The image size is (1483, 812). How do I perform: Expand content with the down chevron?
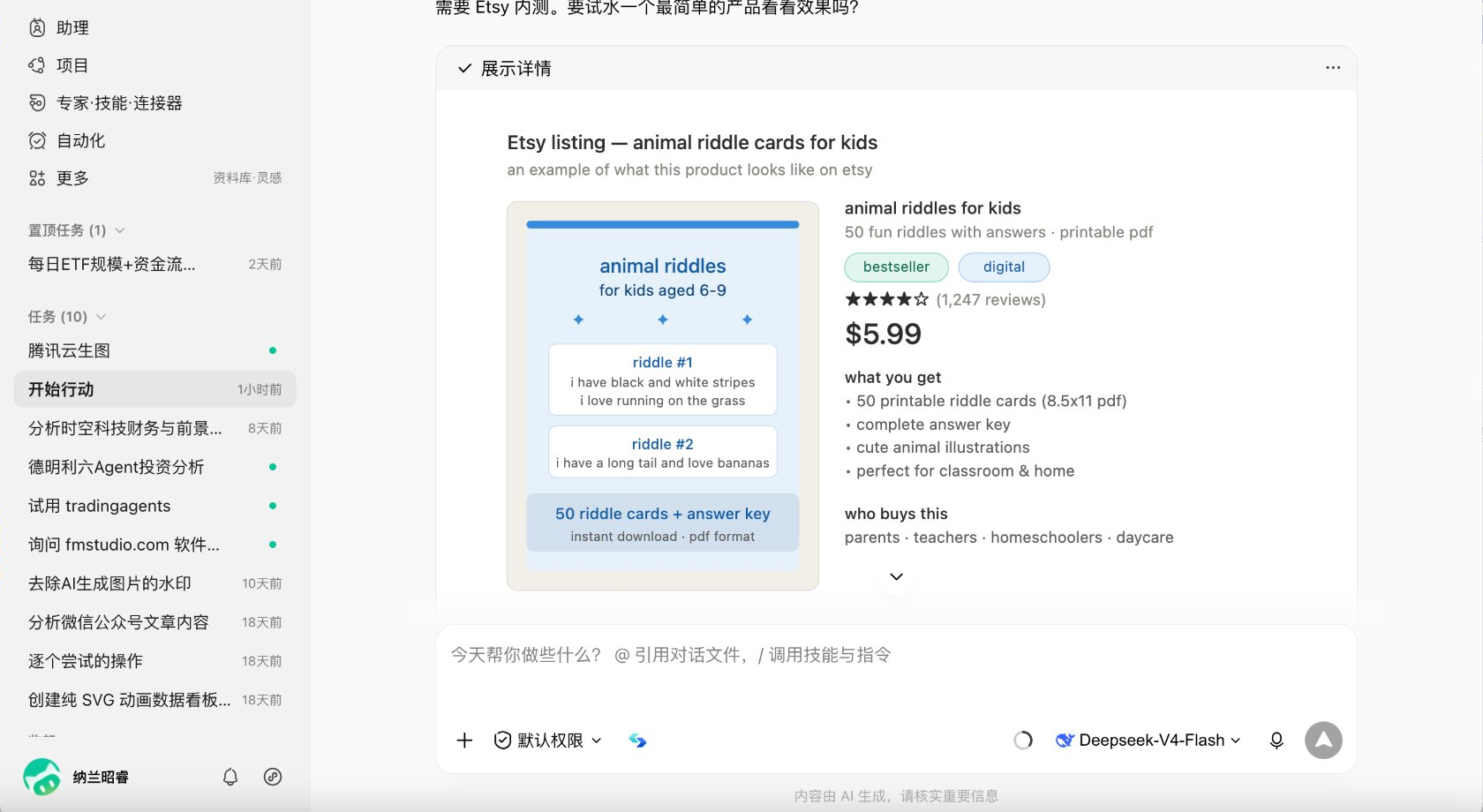896,576
